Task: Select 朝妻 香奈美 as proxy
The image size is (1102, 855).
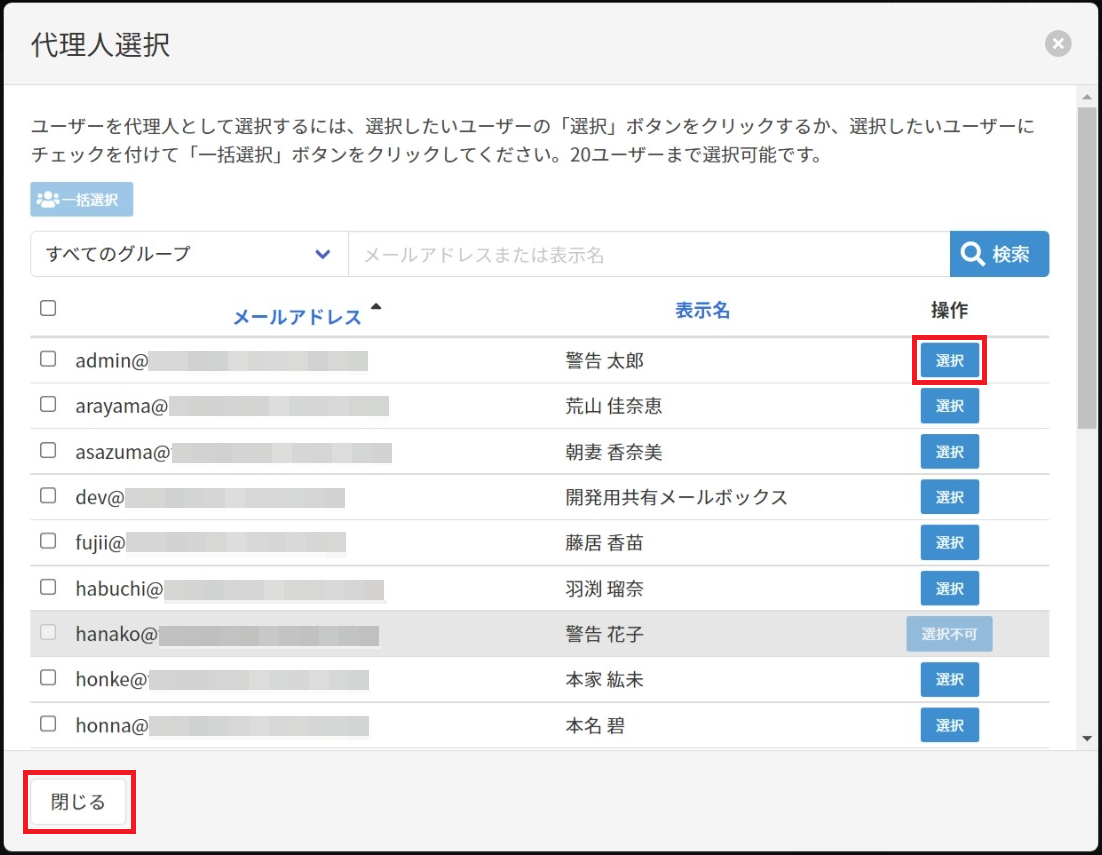Action: pos(949,452)
